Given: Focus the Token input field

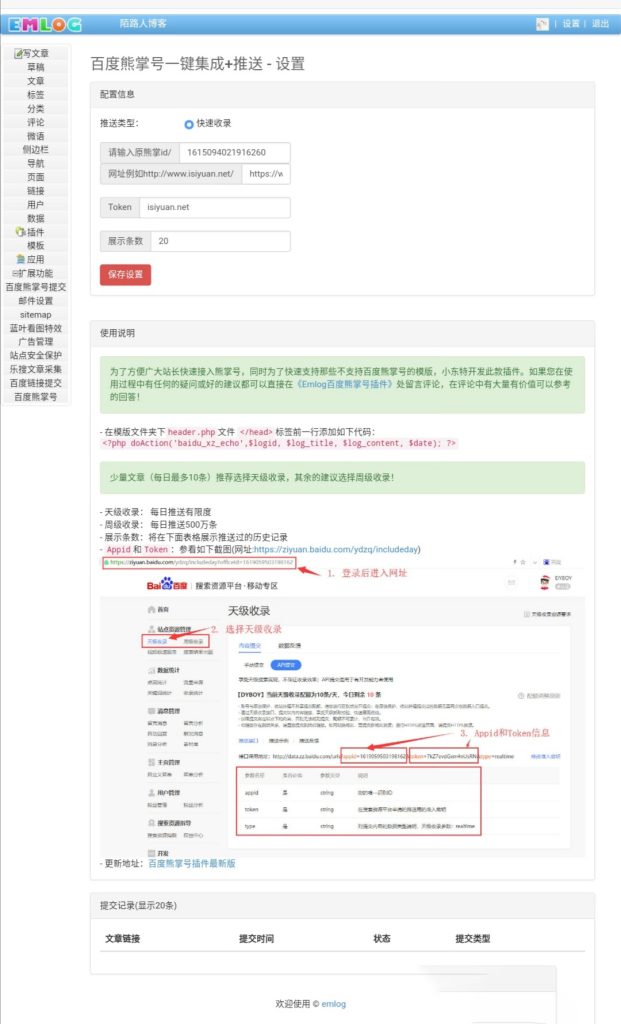Looking at the screenshot, I should click(214, 207).
